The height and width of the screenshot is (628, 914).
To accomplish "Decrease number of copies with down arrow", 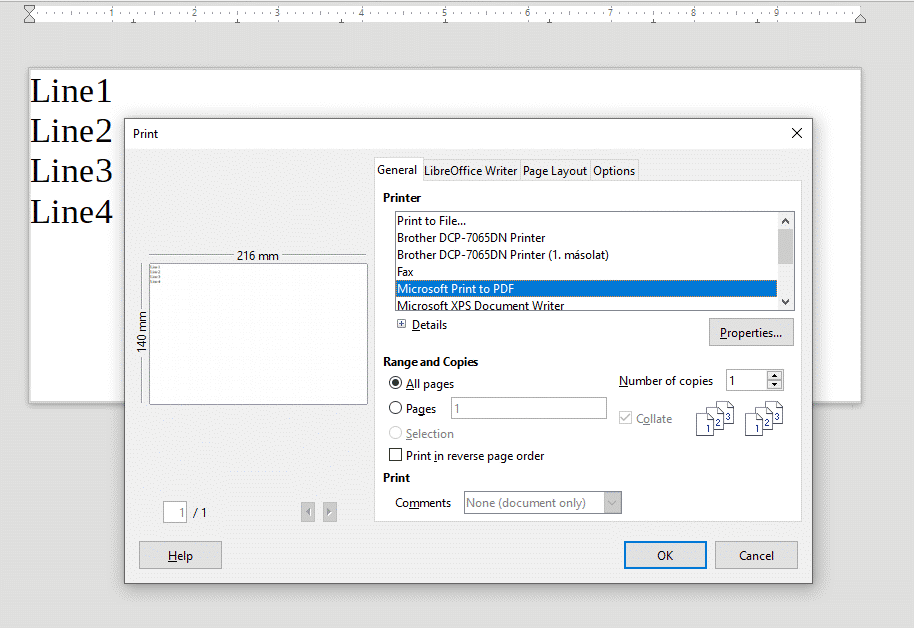I will [x=774, y=384].
